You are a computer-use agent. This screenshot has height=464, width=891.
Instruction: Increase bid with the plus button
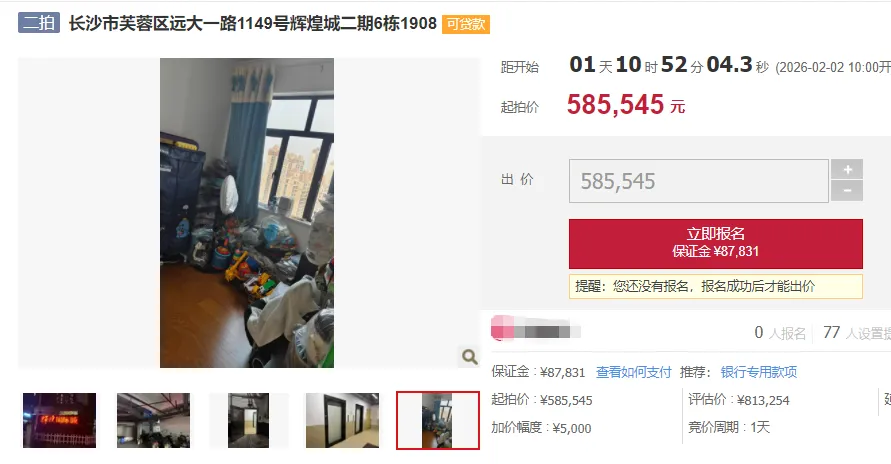(x=847, y=169)
